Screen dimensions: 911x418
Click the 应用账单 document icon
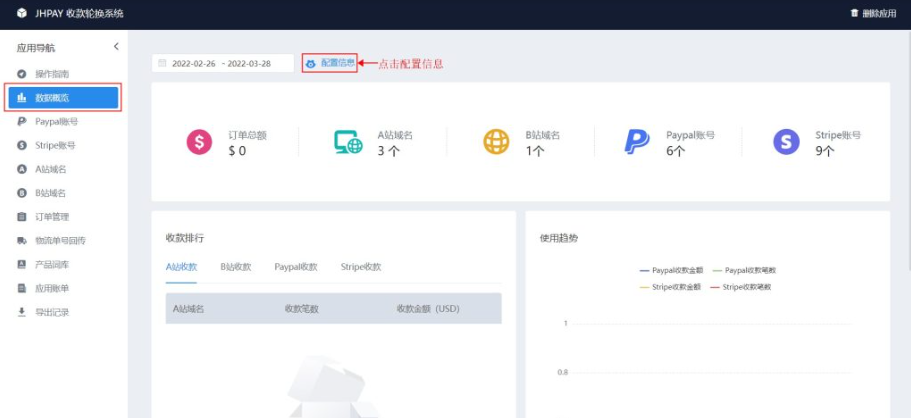pyautogui.click(x=21, y=288)
